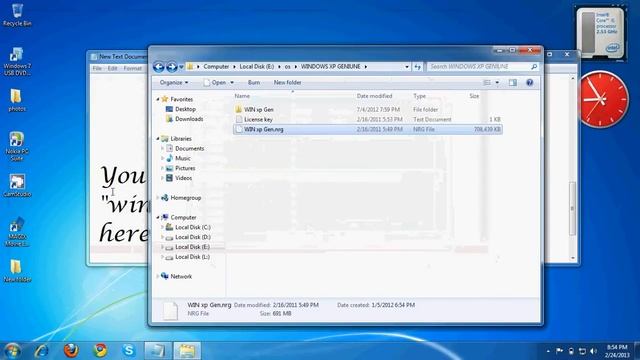Open the Recycle Bin desktop icon
The height and width of the screenshot is (360, 640).
17,15
